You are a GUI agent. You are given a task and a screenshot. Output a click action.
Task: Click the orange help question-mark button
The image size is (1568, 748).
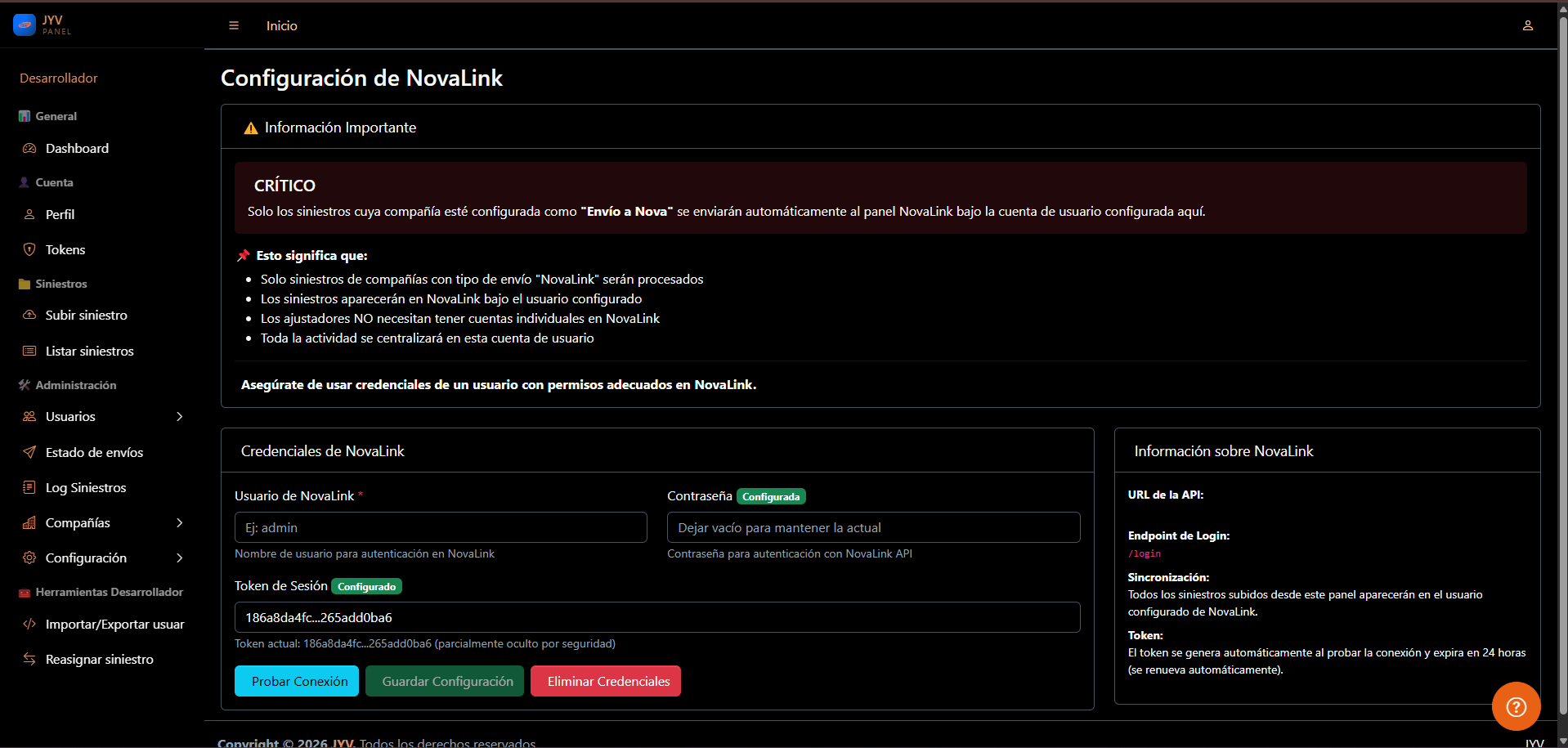point(1516,706)
